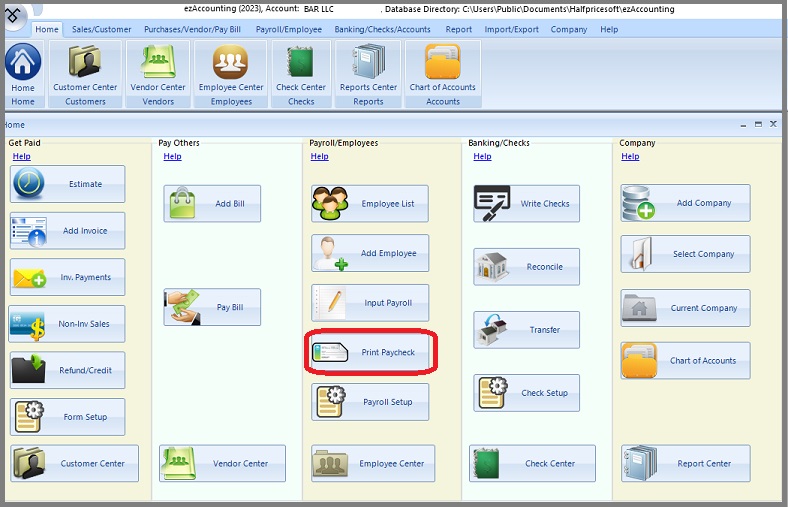Launch Reports Center from the ribbon
The width and height of the screenshot is (788, 507).
pos(368,68)
